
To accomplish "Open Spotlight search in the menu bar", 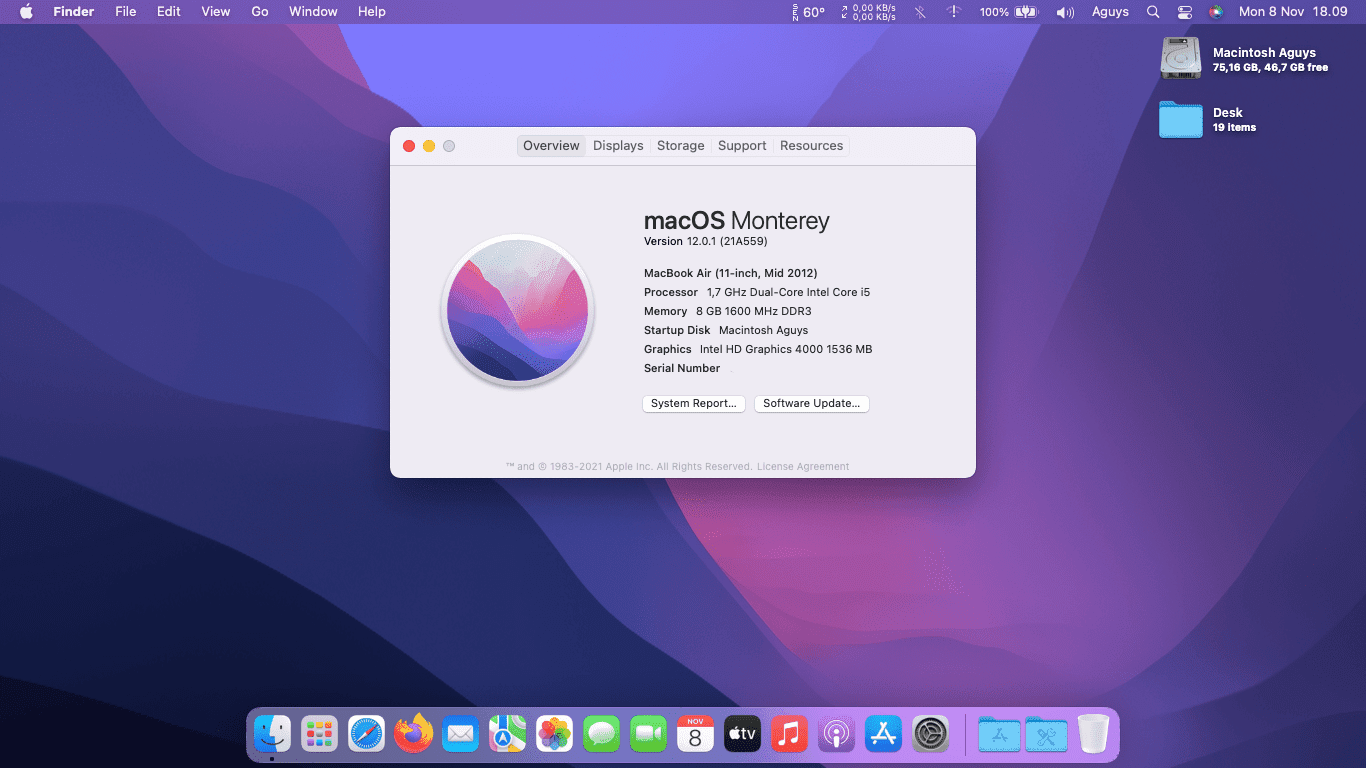I will click(1153, 12).
